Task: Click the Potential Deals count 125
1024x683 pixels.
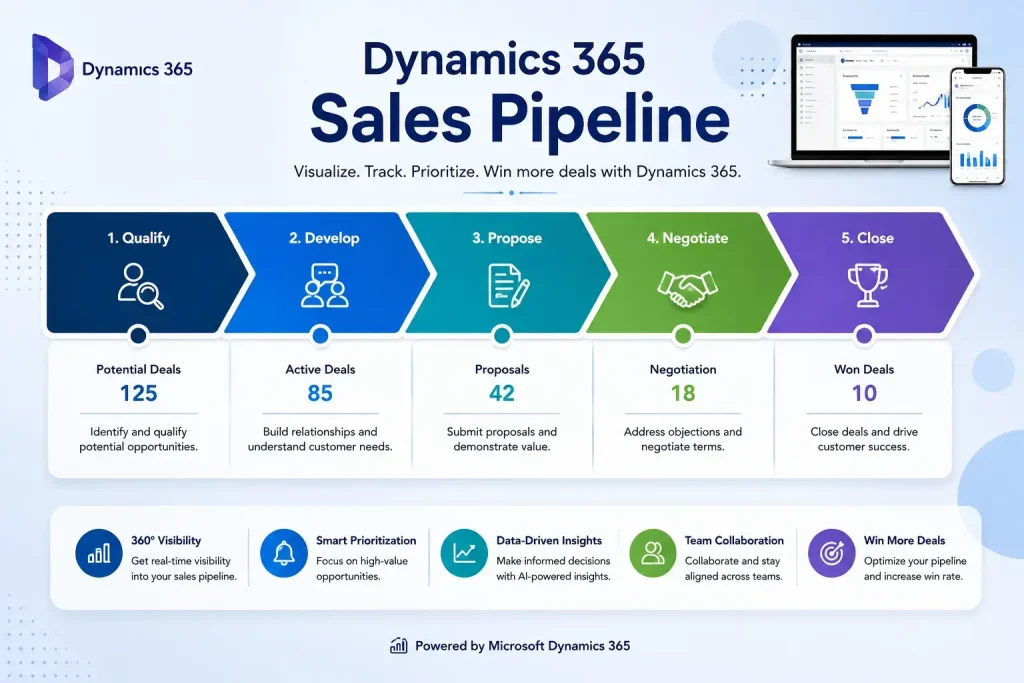Action: click(138, 393)
